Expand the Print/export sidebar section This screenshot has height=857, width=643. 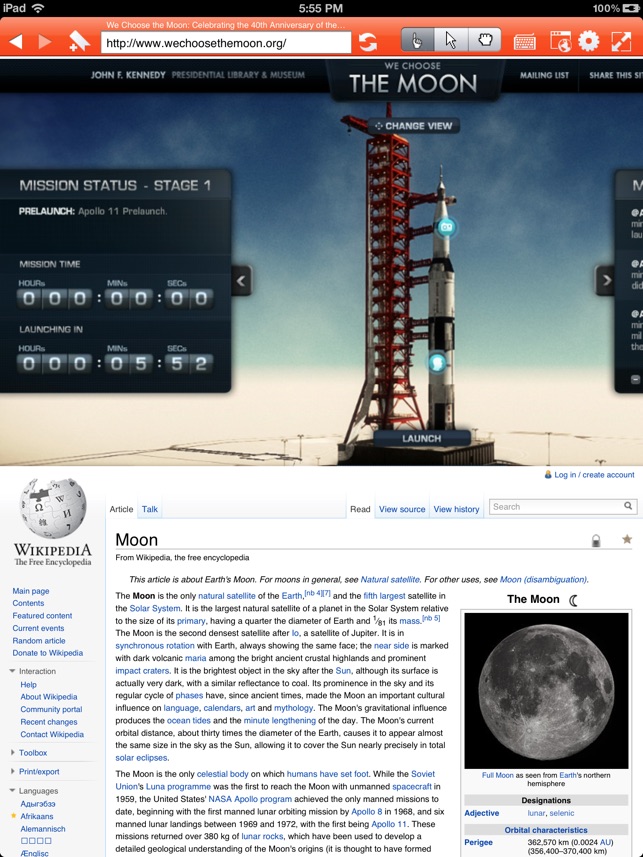pos(39,772)
